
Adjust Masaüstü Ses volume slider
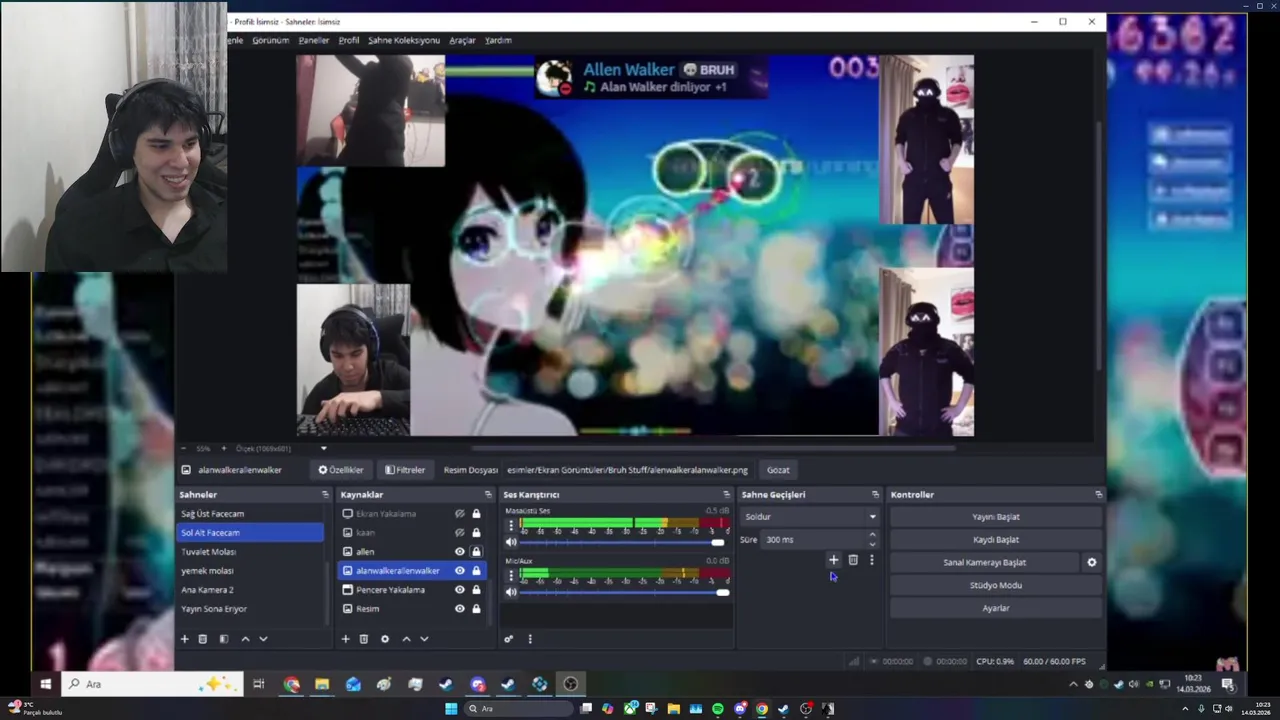pos(622,542)
